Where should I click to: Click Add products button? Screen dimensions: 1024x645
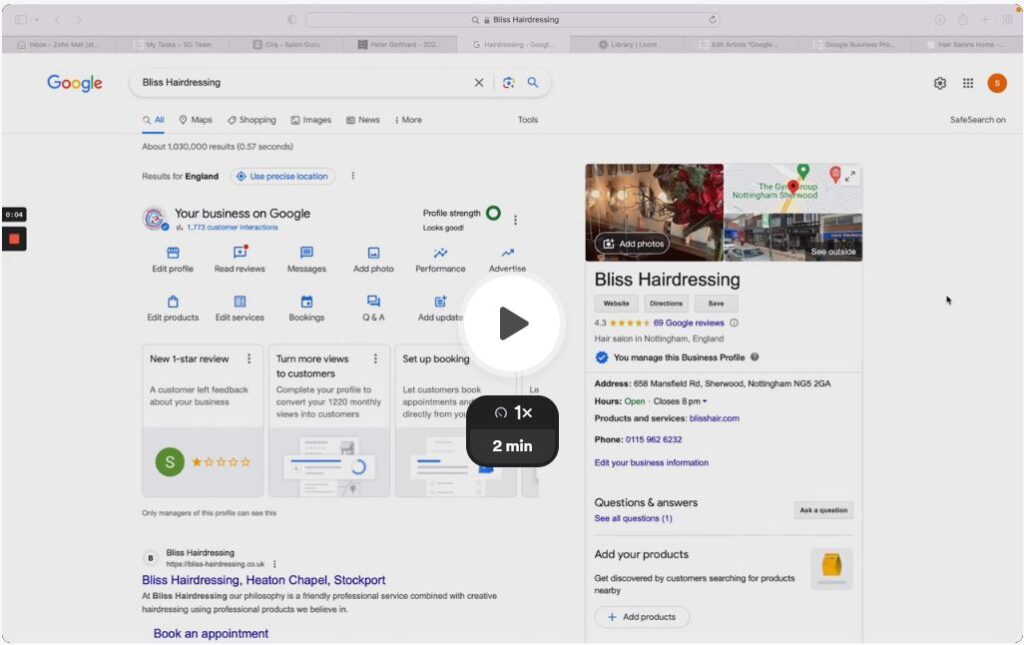point(641,617)
